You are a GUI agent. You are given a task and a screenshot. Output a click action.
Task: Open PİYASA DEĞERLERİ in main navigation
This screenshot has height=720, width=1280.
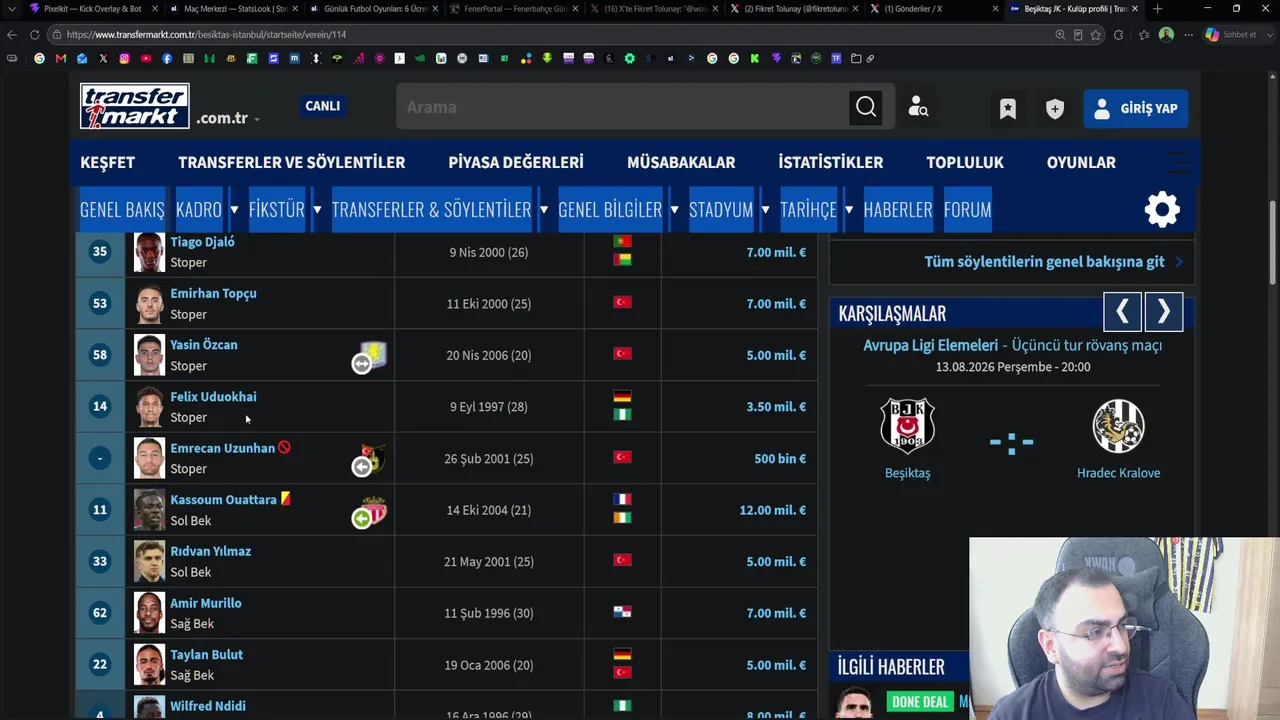[515, 162]
